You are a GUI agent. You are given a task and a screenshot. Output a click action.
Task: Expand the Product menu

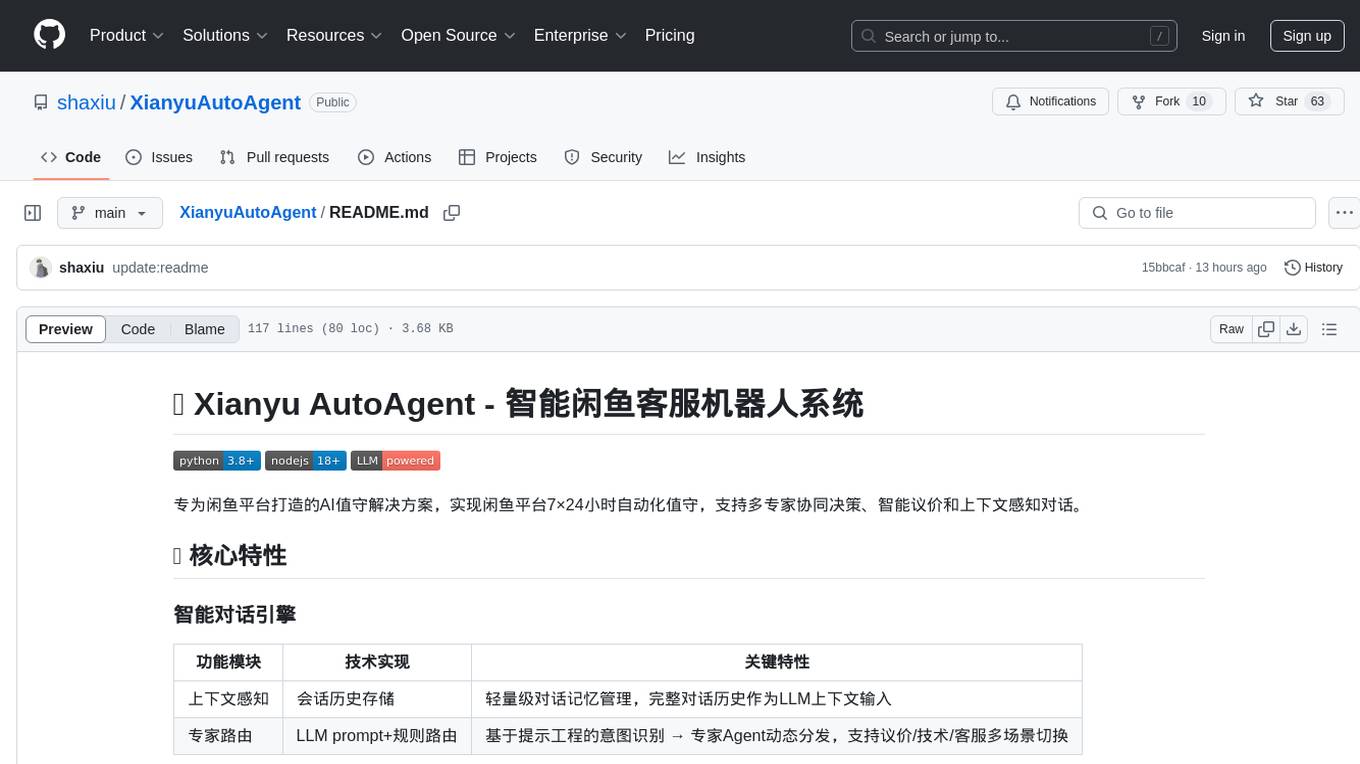127,35
